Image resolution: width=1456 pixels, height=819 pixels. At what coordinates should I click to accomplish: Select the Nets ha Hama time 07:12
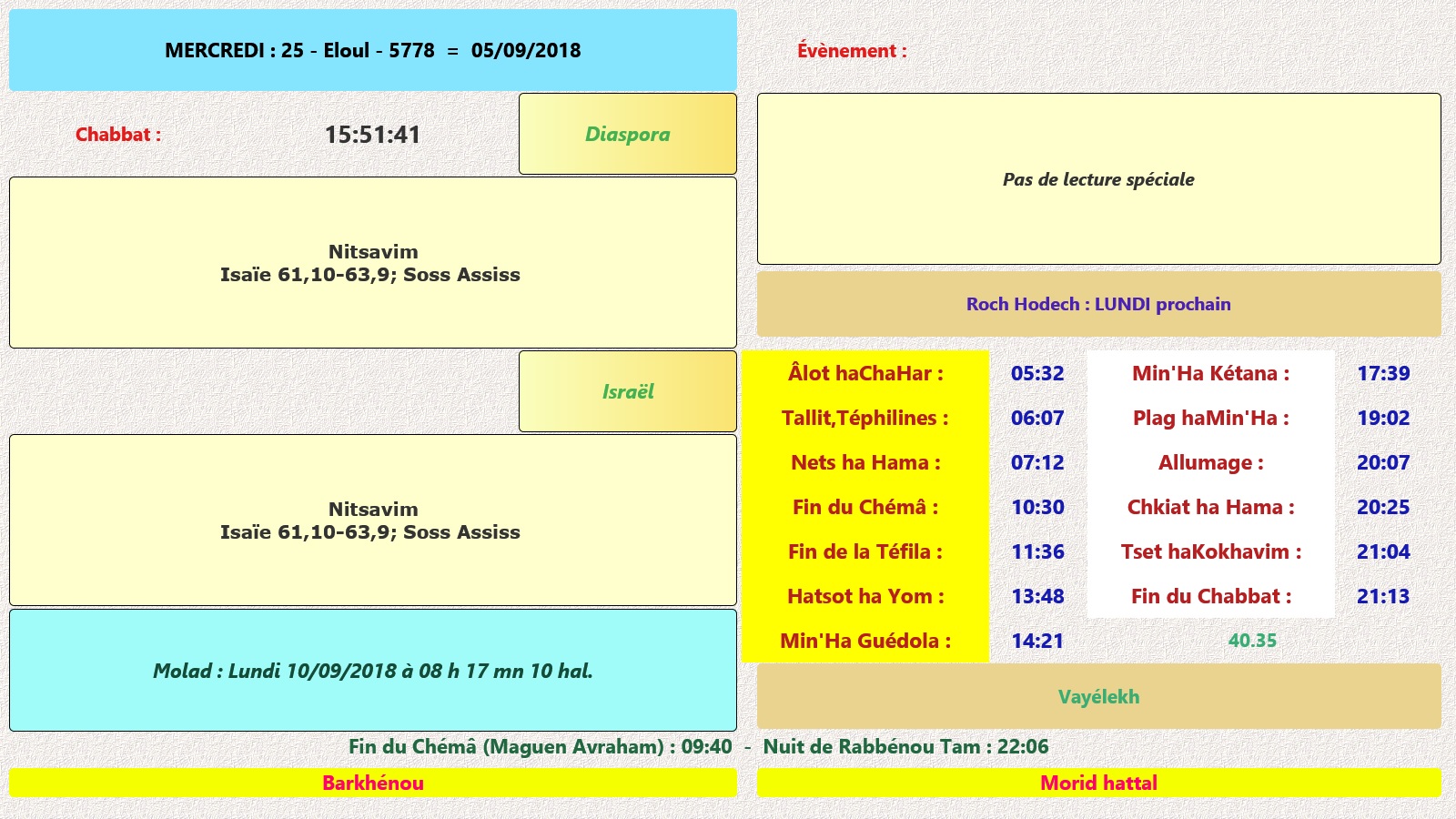click(x=1037, y=462)
